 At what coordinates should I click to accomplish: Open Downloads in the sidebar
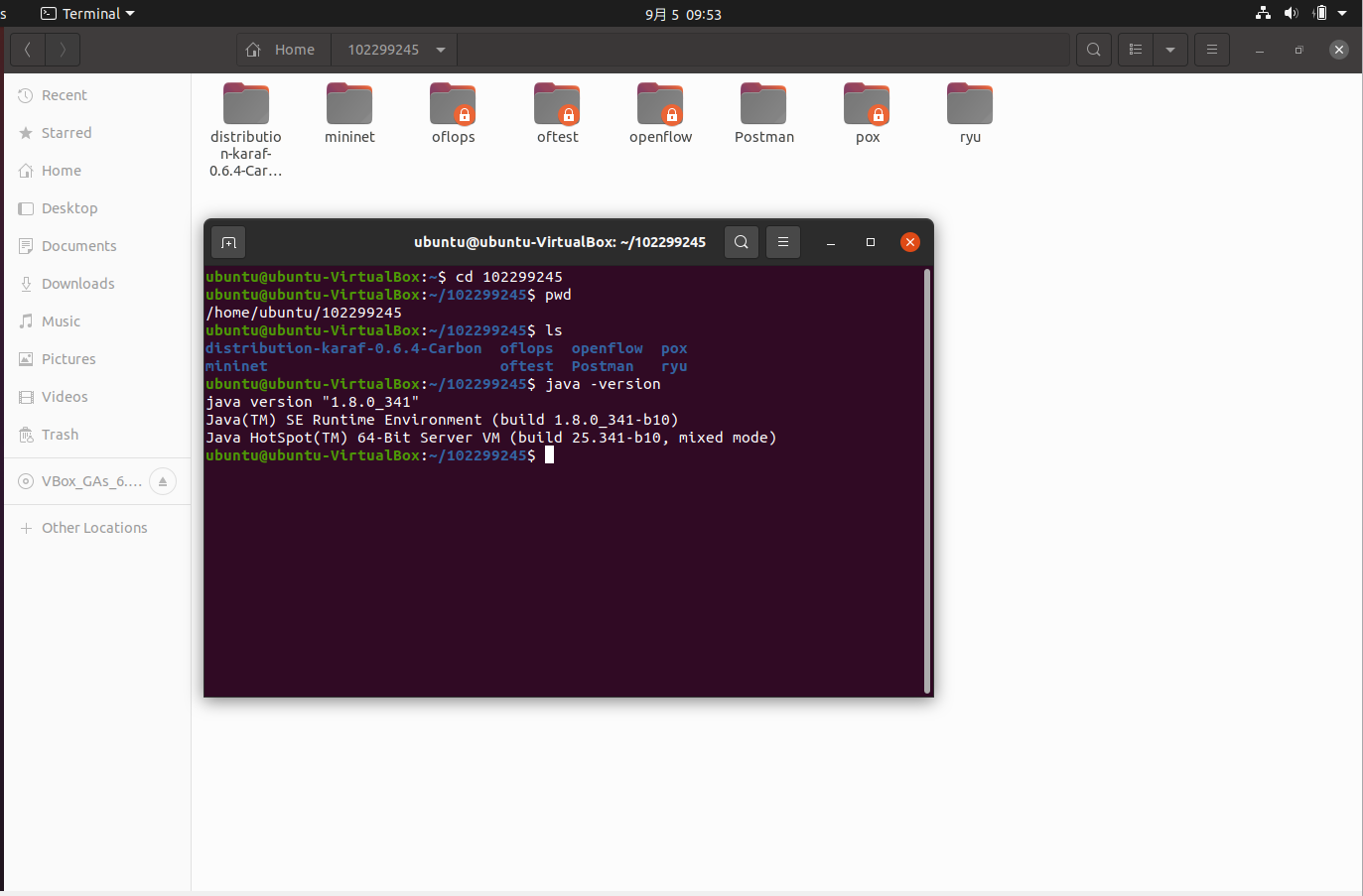[x=97, y=284]
